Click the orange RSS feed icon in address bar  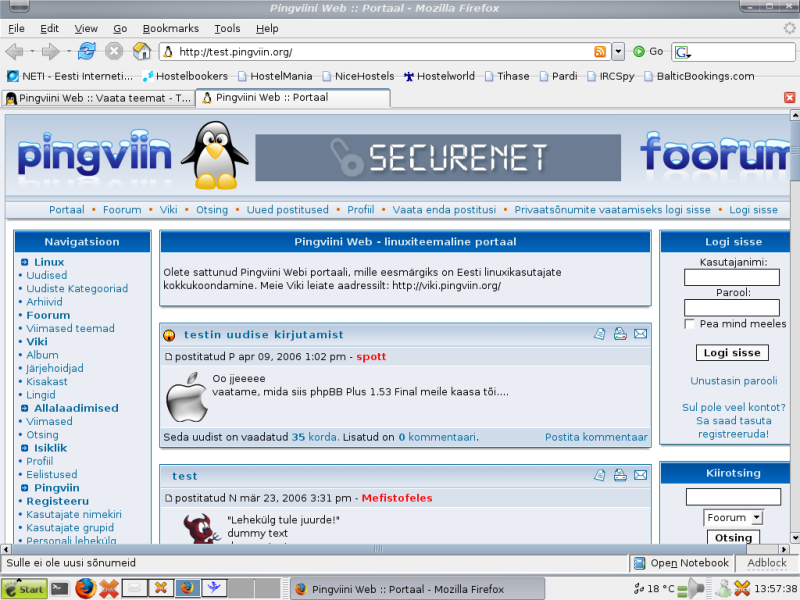pyautogui.click(x=600, y=52)
